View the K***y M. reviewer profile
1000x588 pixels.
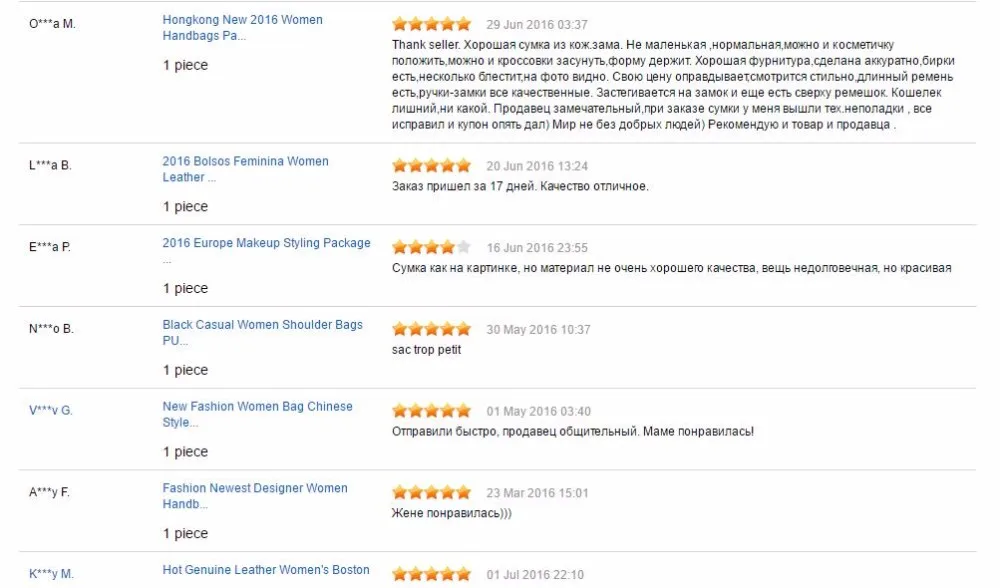(x=51, y=573)
